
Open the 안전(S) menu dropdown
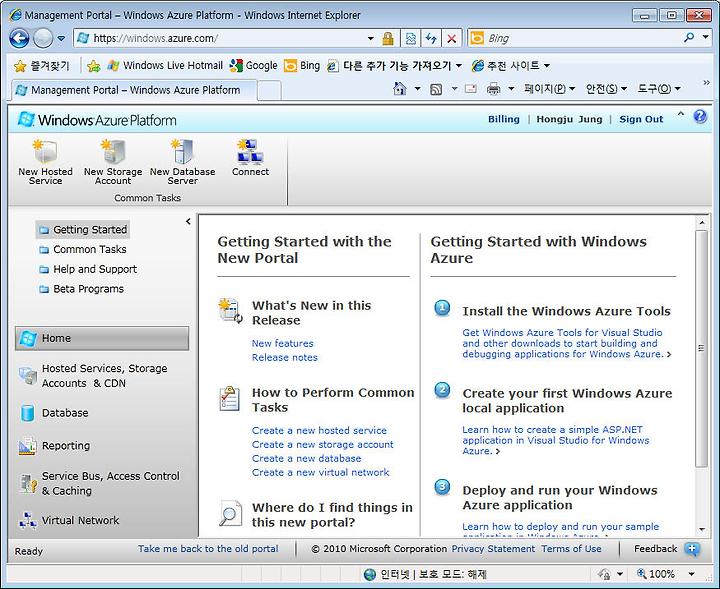[x=606, y=89]
